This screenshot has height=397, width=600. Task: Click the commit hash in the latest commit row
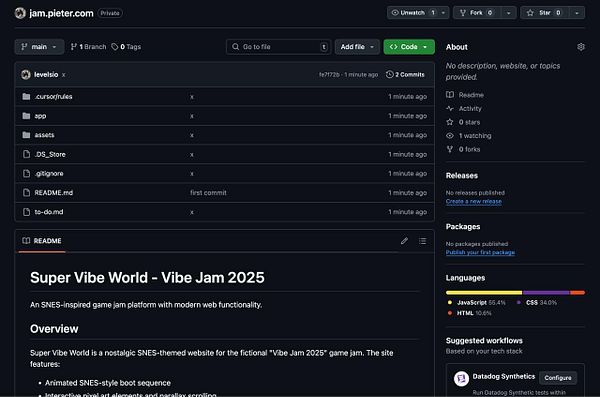pyautogui.click(x=329, y=75)
